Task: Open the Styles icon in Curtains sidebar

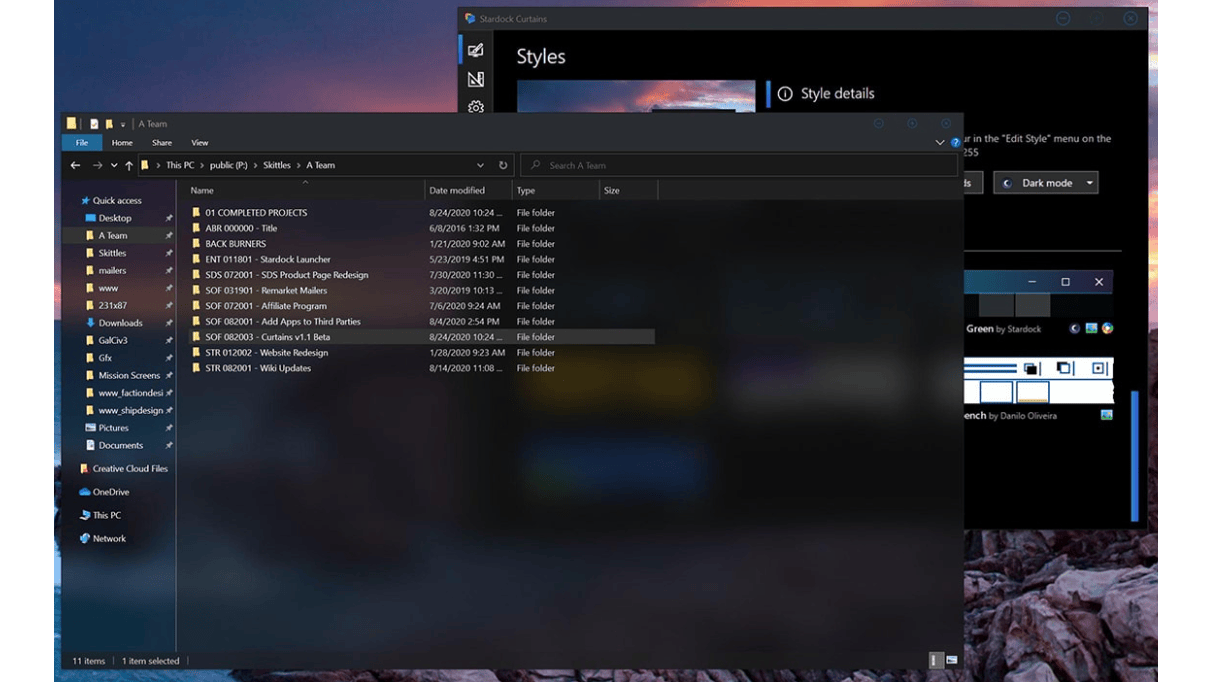Action: click(476, 50)
